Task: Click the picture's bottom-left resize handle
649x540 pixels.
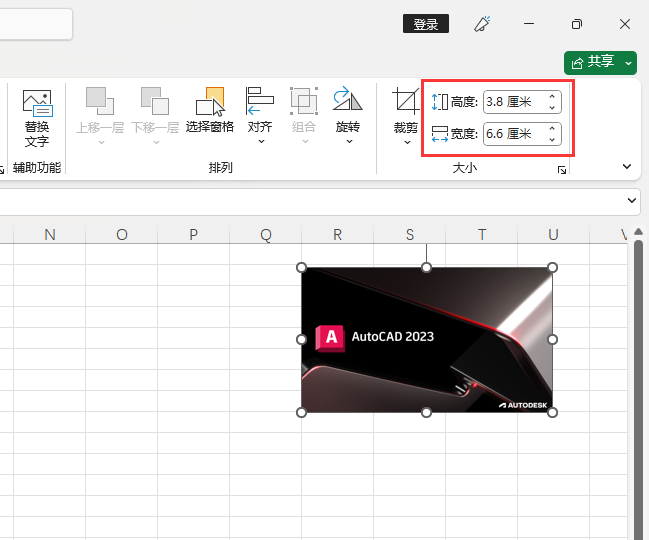Action: [301, 413]
